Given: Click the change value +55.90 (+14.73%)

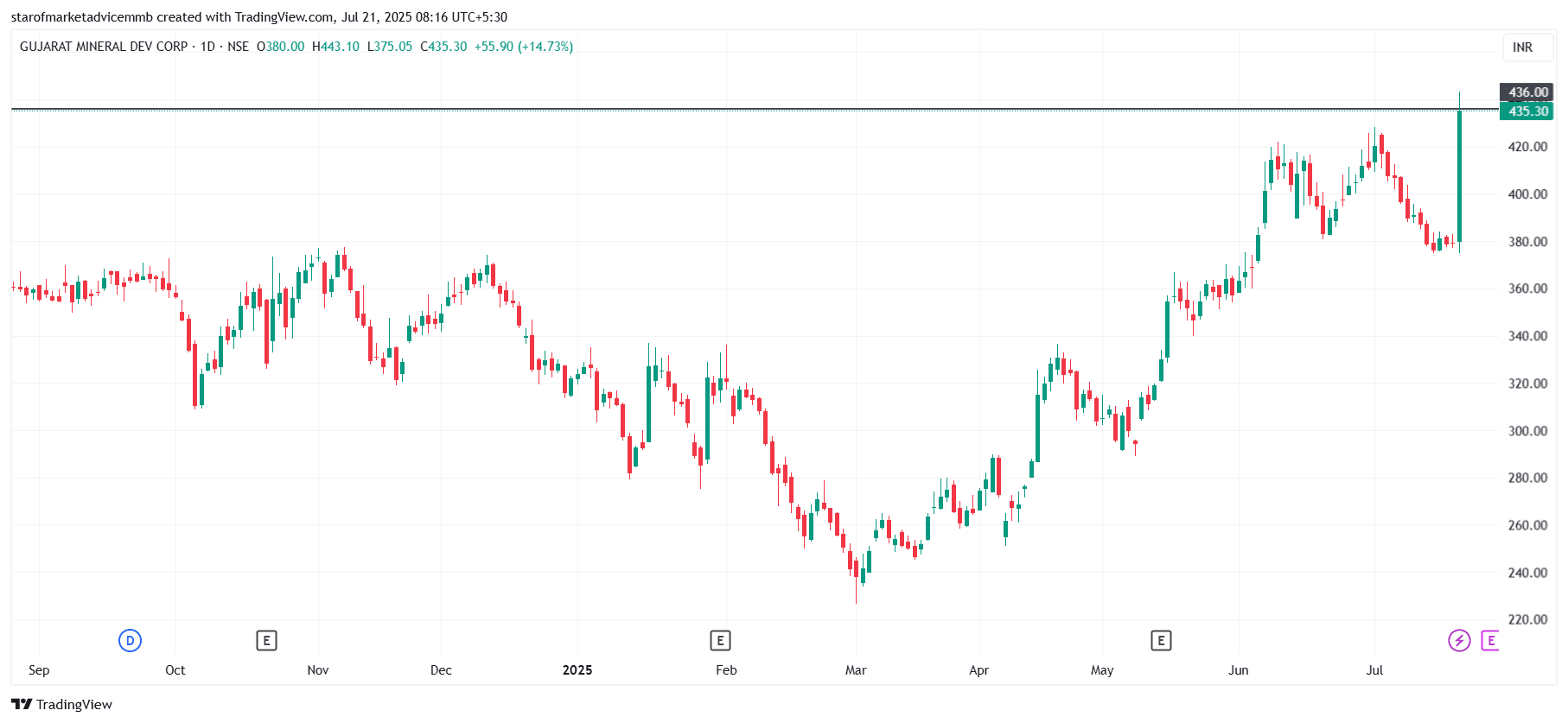Looking at the screenshot, I should 524,47.
